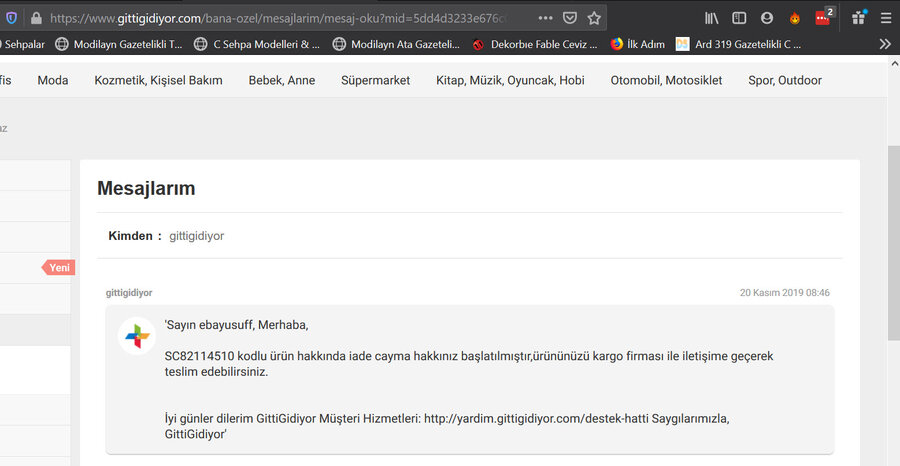
Task: Open the page actions three-dot menu
Action: pos(545,18)
